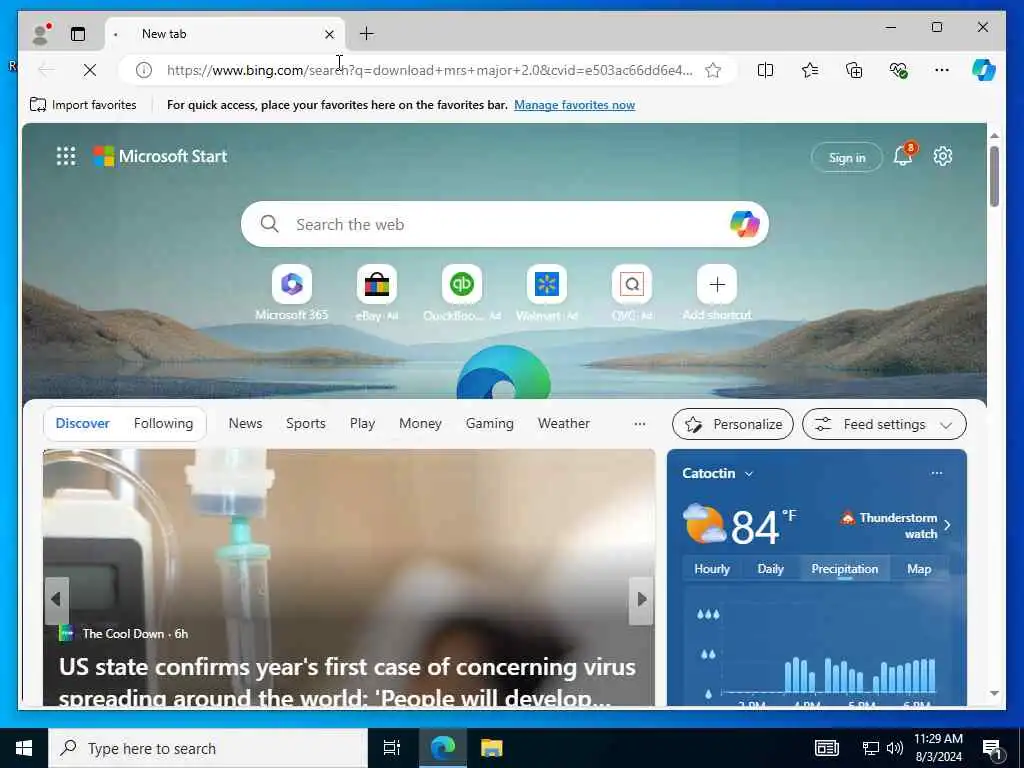Viewport: 1024px width, 768px height.
Task: Open the Microsoft app launcher grid
Action: [66, 156]
